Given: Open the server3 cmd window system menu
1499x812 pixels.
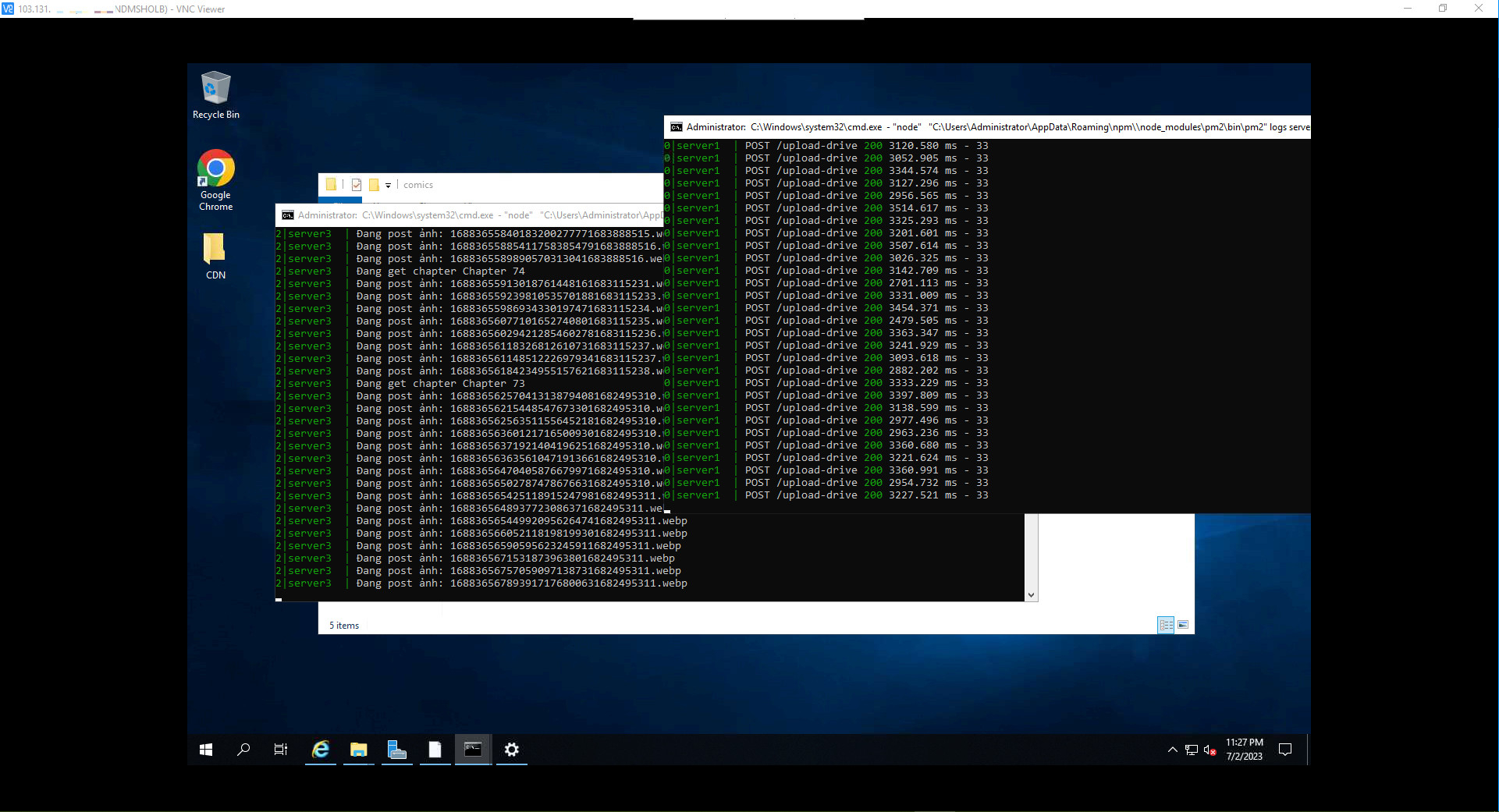Looking at the screenshot, I should 288,215.
